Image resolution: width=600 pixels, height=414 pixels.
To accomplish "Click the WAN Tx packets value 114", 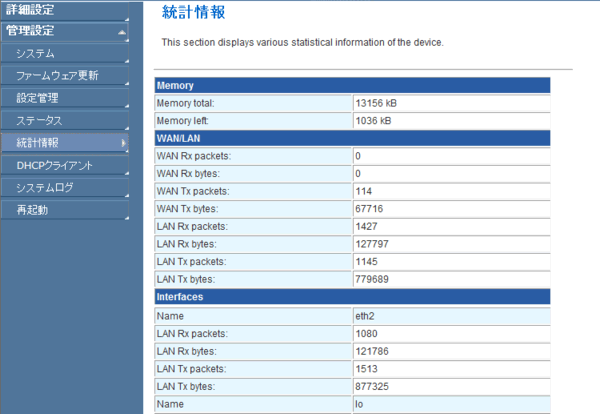I will [x=363, y=191].
